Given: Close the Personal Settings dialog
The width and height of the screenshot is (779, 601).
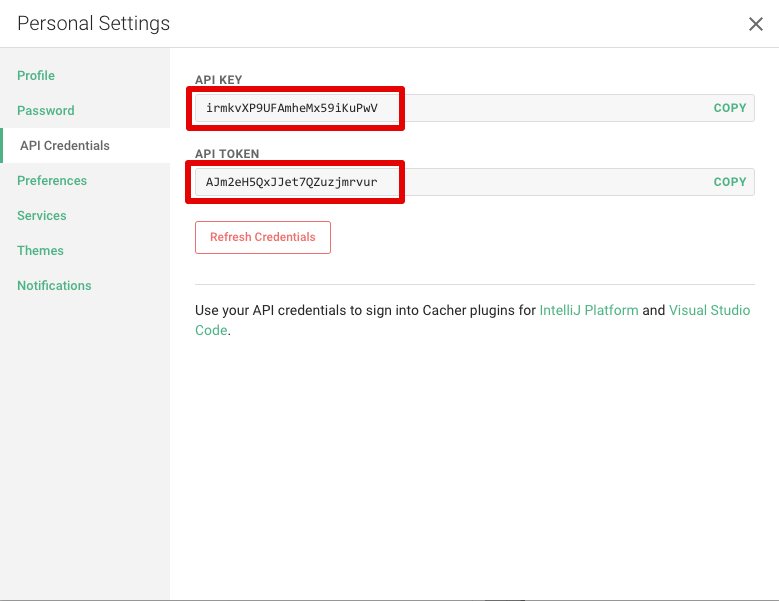Looking at the screenshot, I should (756, 24).
